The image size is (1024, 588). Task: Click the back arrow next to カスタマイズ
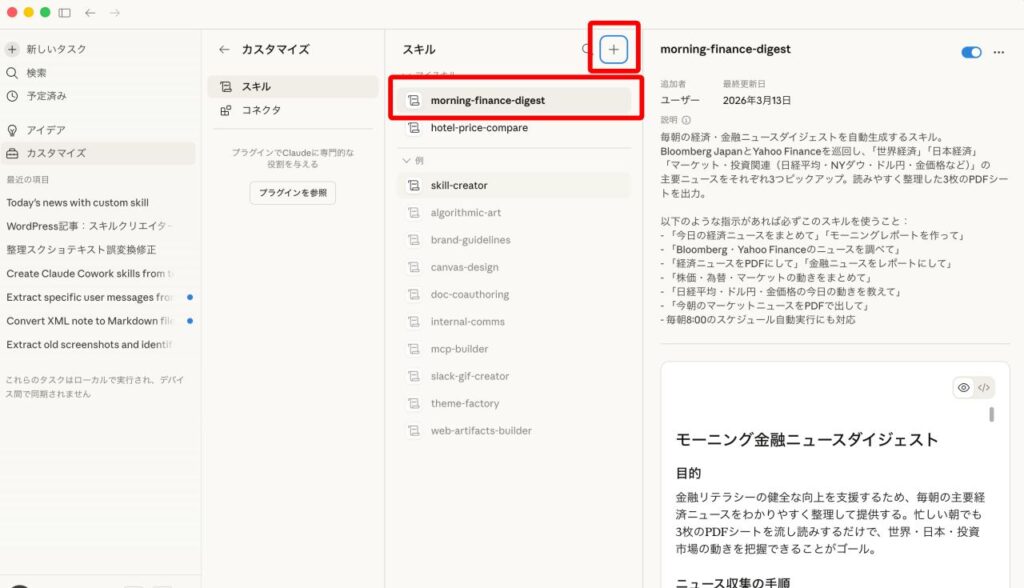point(224,49)
